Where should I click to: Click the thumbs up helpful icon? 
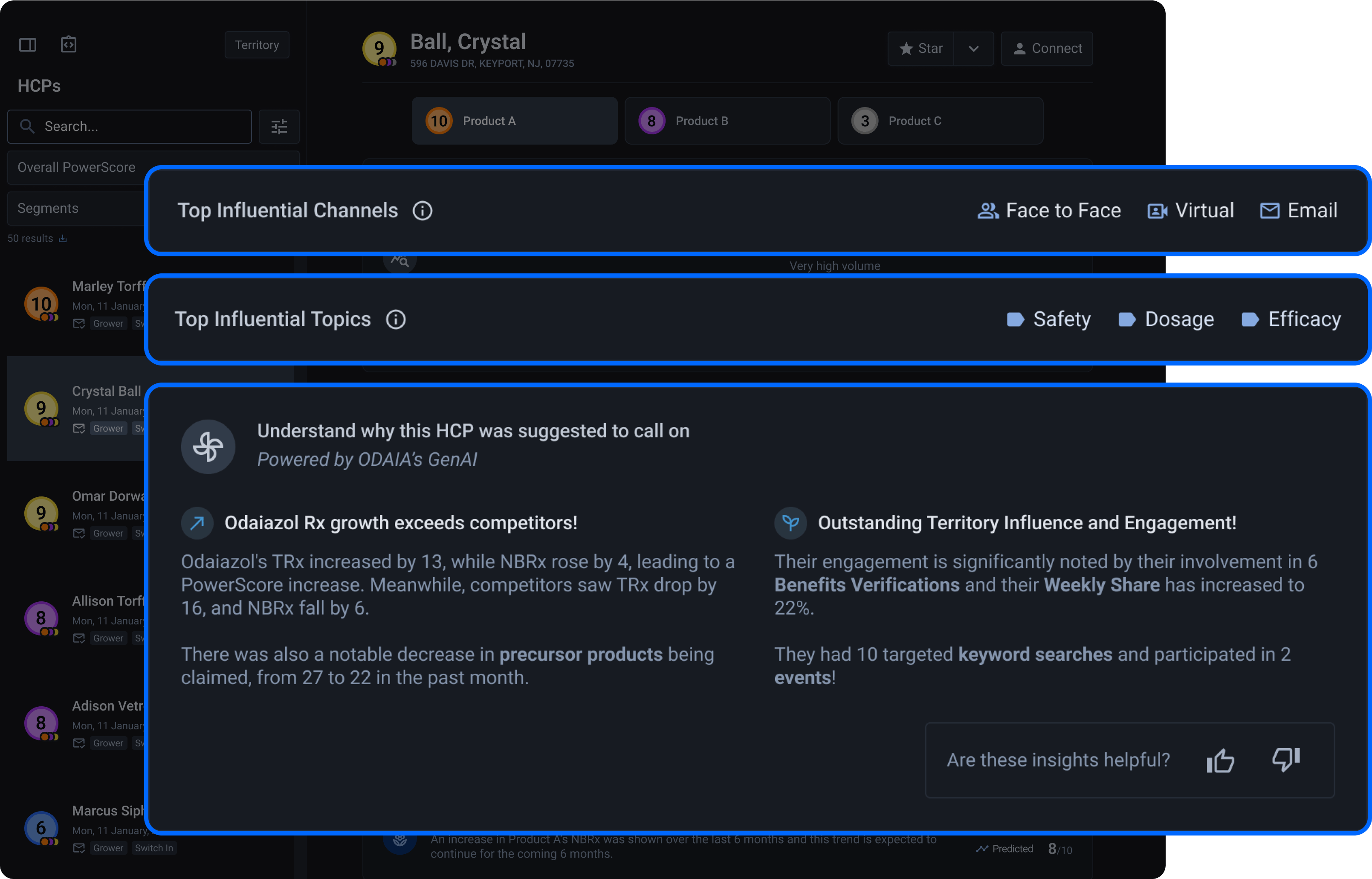click(1220, 760)
